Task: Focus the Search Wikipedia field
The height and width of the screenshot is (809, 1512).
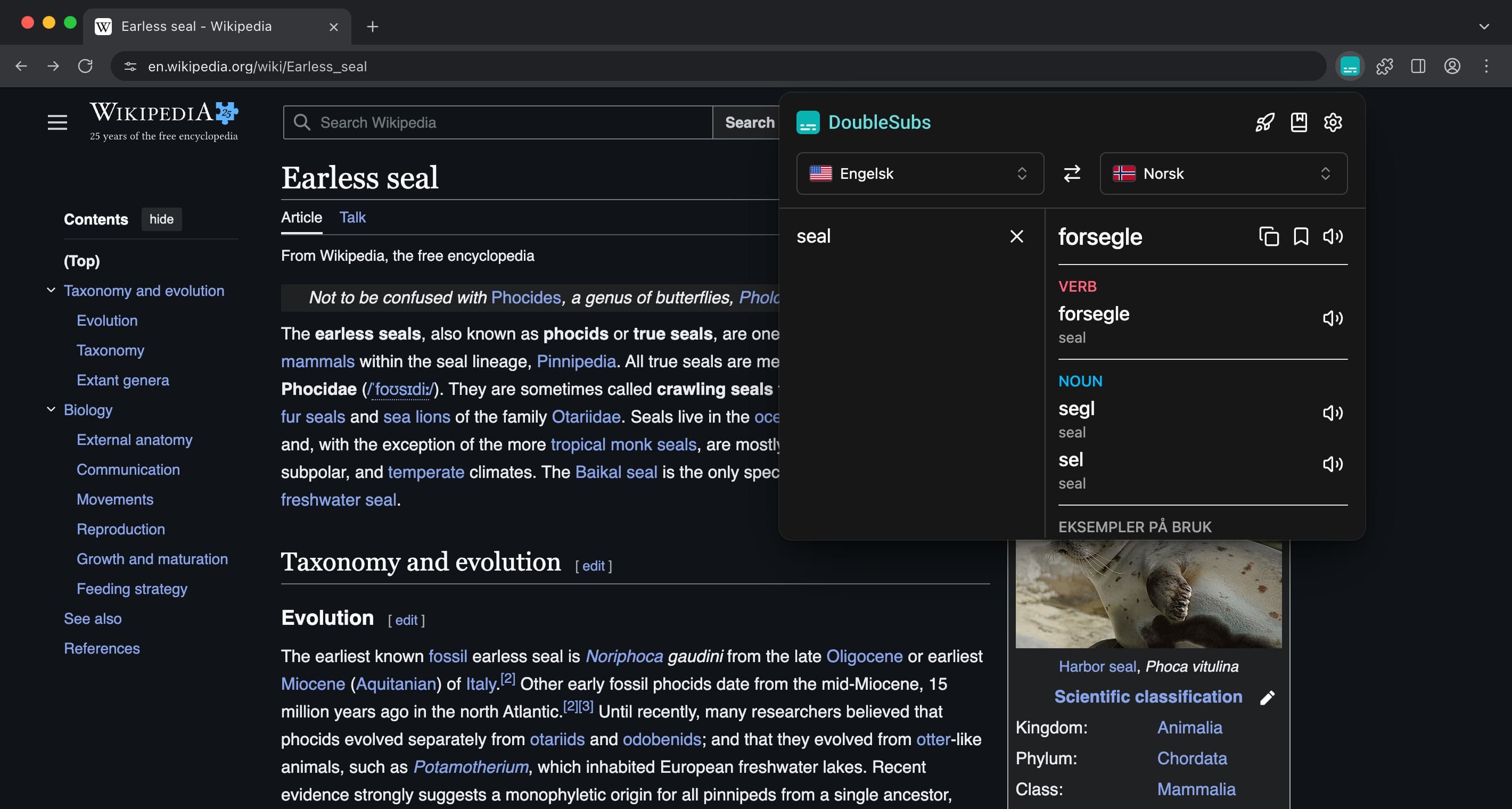Action: (x=498, y=122)
